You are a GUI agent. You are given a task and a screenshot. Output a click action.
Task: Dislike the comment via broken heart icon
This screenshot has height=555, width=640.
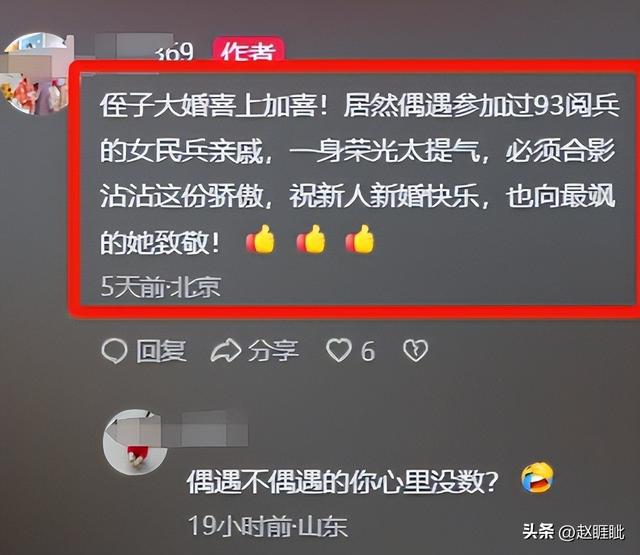click(x=415, y=351)
